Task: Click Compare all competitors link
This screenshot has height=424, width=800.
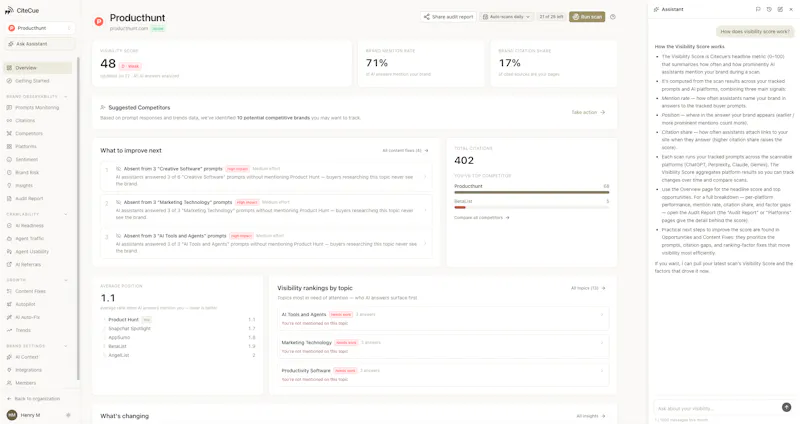Action: click(x=482, y=218)
